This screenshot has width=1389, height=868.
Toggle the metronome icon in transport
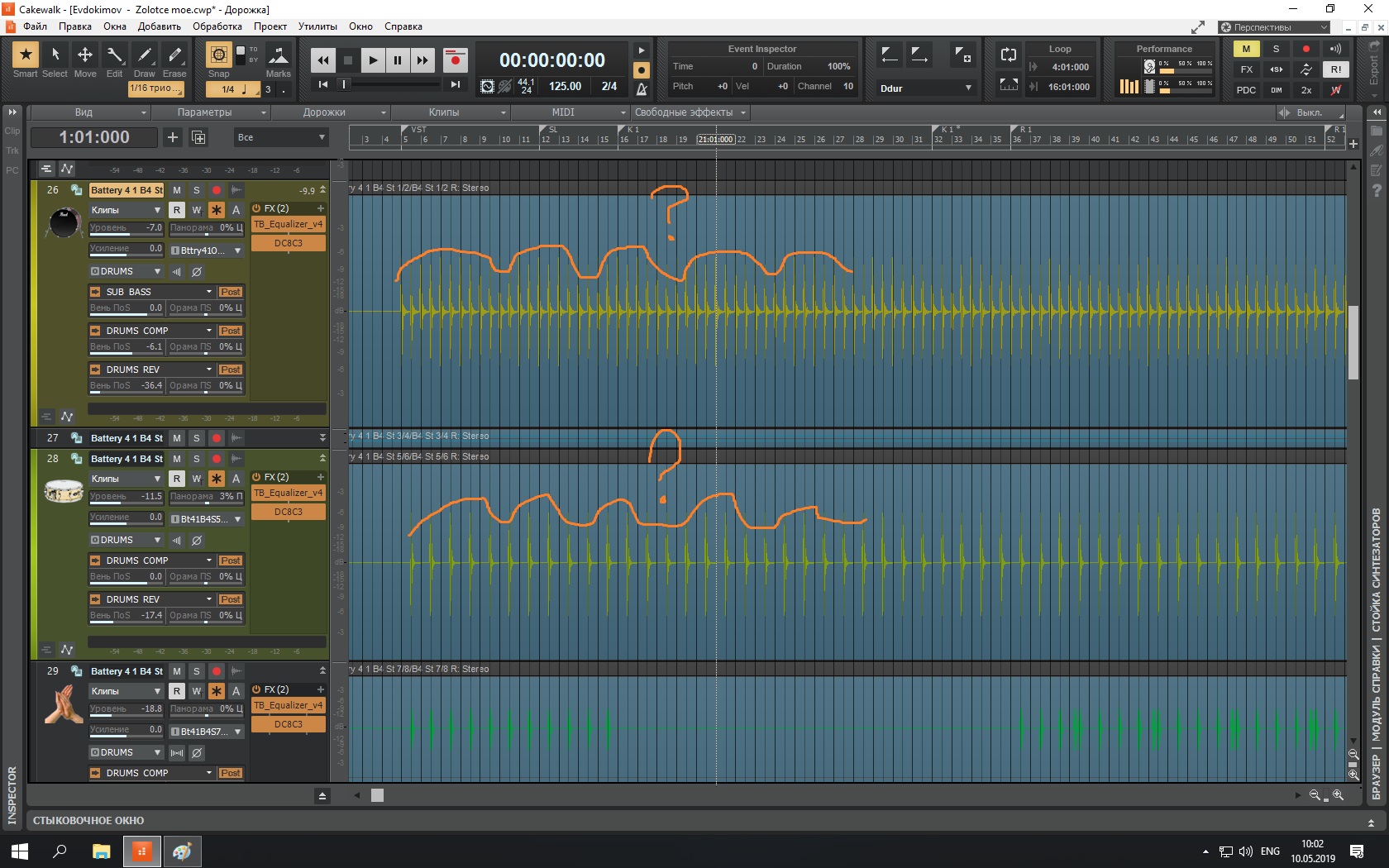(x=642, y=89)
